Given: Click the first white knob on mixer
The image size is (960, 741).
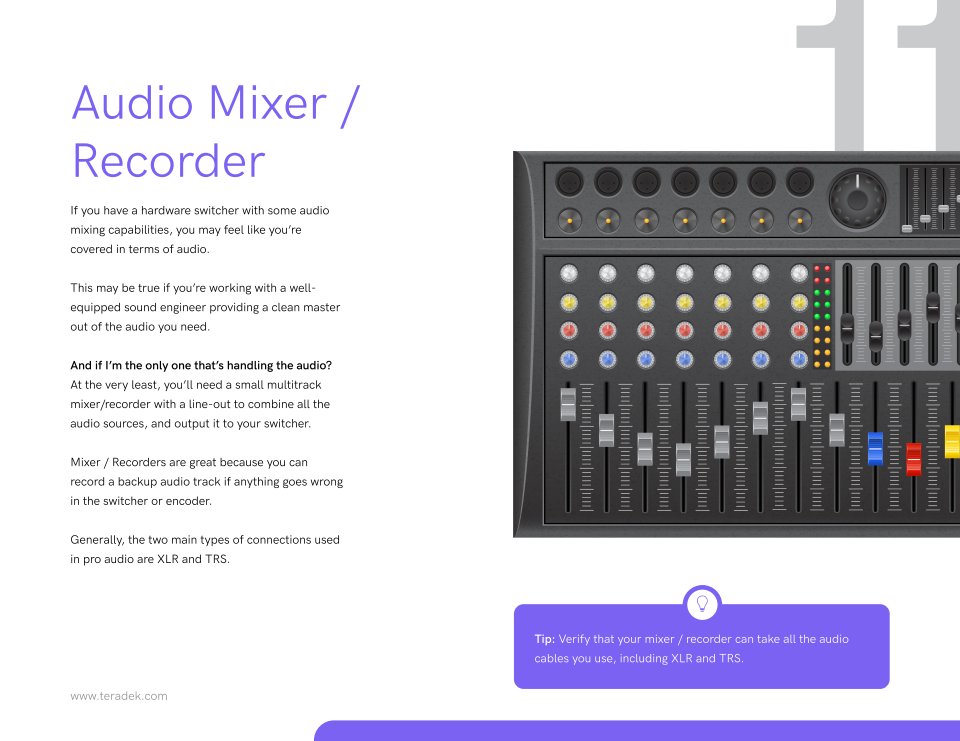Looking at the screenshot, I should (569, 273).
